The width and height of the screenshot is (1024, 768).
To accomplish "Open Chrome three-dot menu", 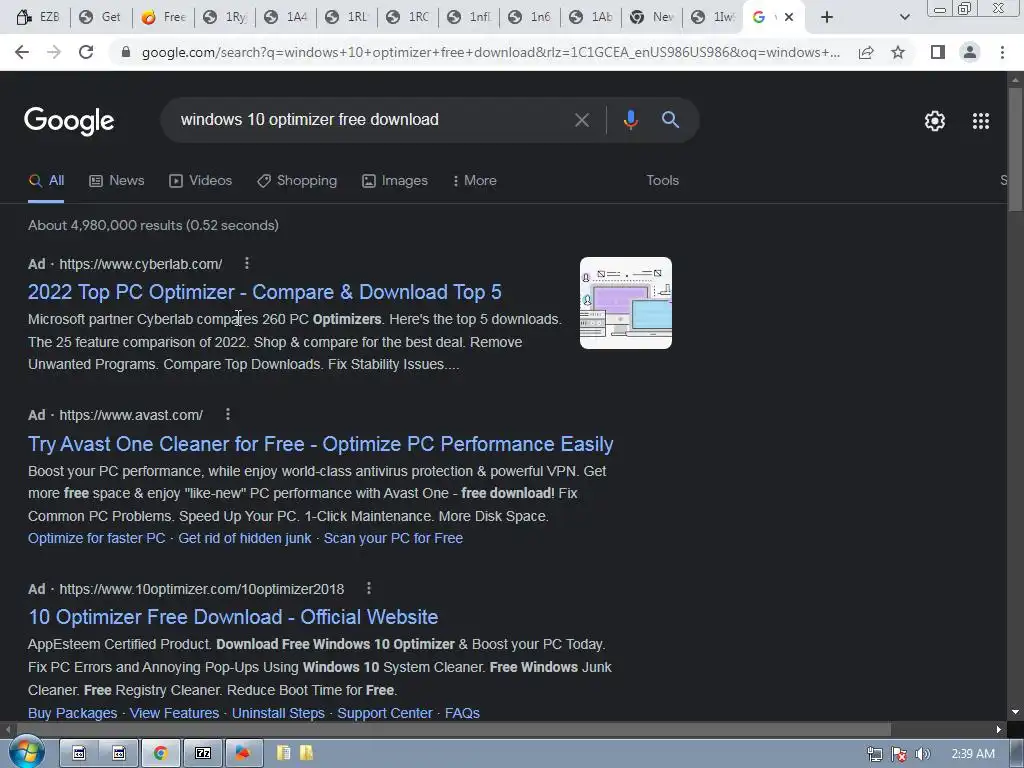I will click(1002, 52).
